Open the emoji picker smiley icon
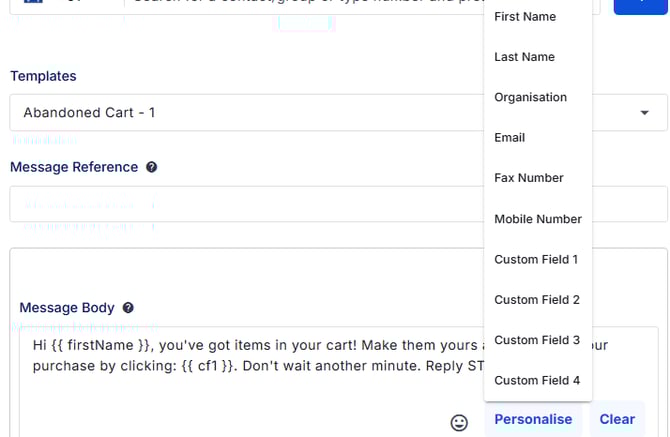The image size is (670, 437). pyautogui.click(x=459, y=422)
